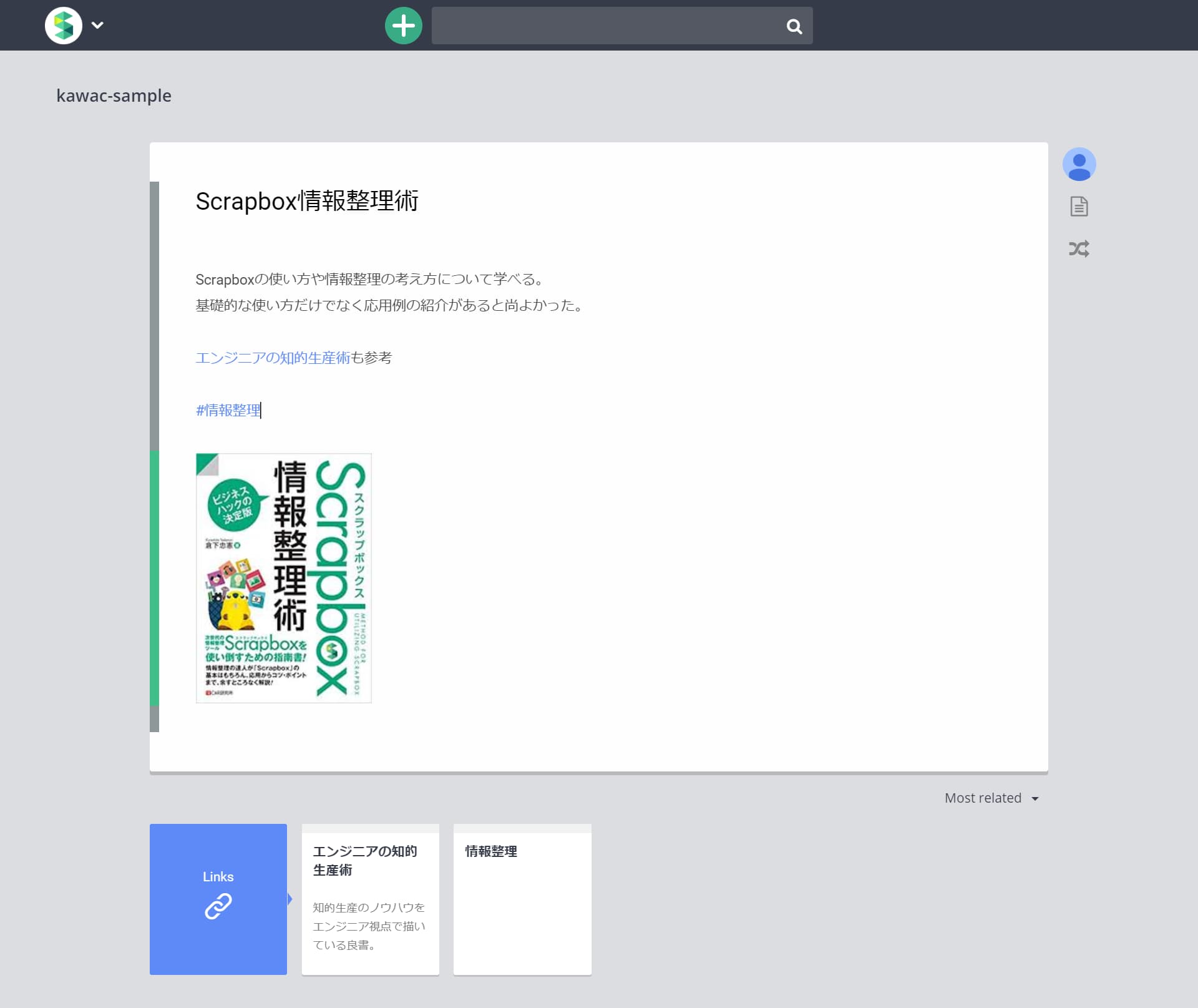1198x1008 pixels.
Task: Click the page title Scrapbox情報整理術
Action: click(x=307, y=201)
